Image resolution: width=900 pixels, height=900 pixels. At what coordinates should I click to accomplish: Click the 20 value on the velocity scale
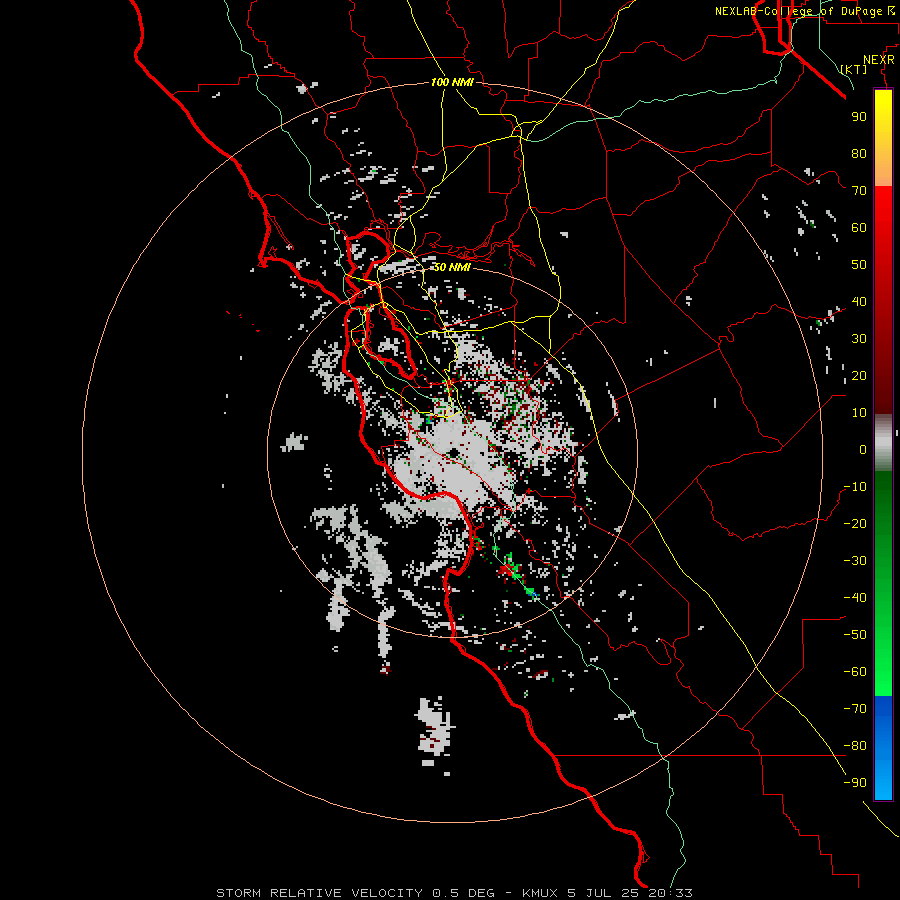(859, 376)
